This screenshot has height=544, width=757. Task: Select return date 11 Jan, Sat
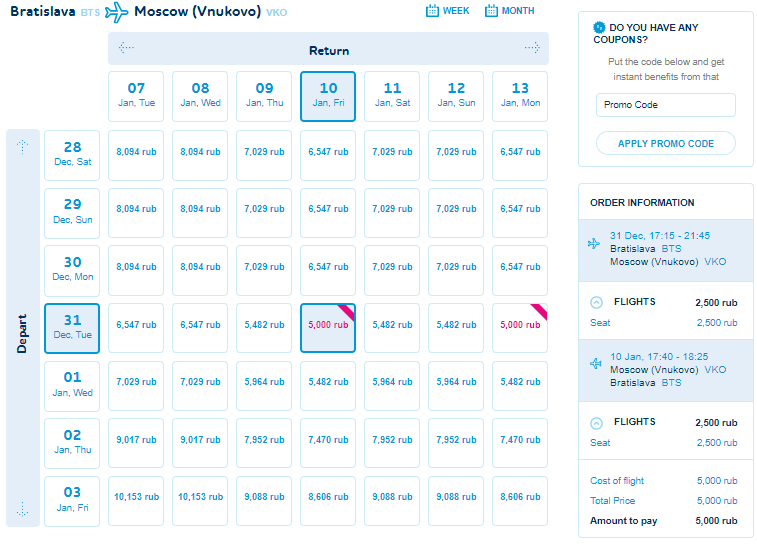coord(392,97)
